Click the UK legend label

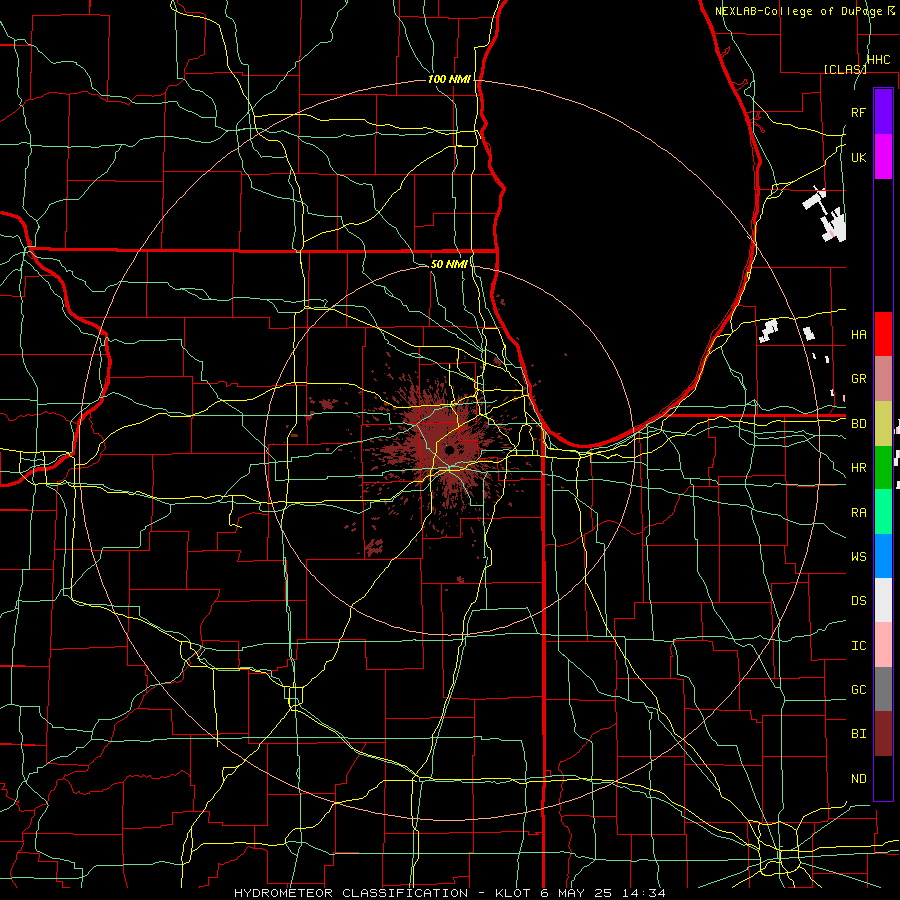858,157
